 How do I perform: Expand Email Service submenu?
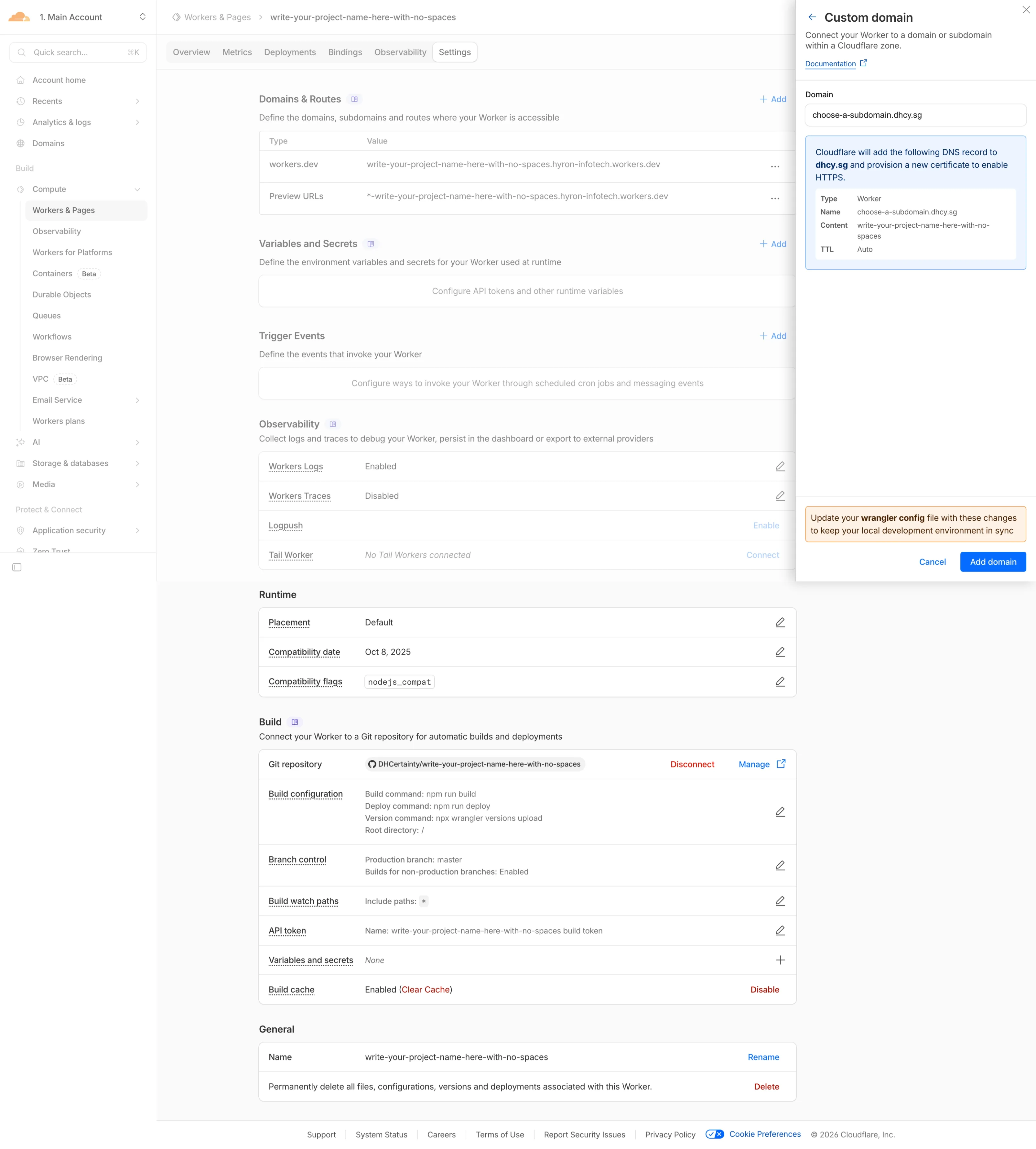pyautogui.click(x=137, y=400)
